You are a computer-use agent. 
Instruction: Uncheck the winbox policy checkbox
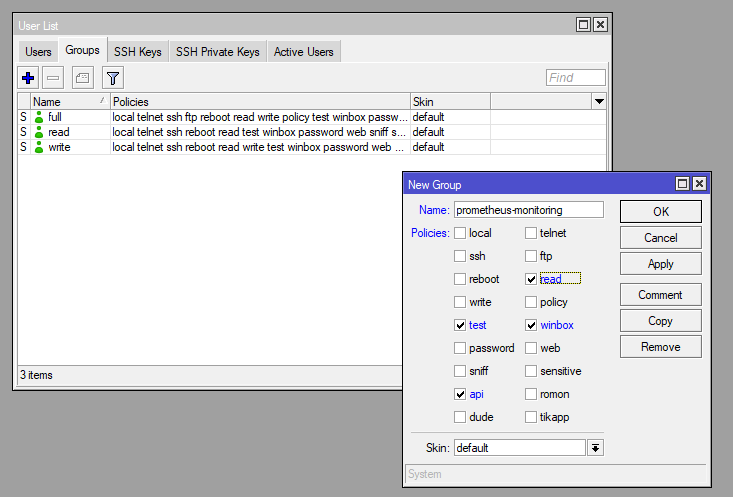pyautogui.click(x=531, y=325)
